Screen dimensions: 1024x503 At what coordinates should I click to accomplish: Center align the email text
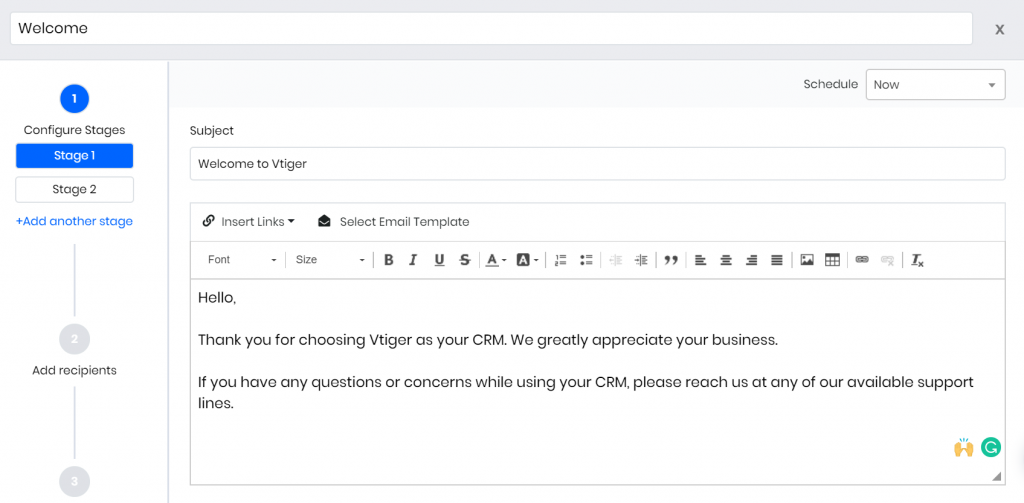point(726,260)
